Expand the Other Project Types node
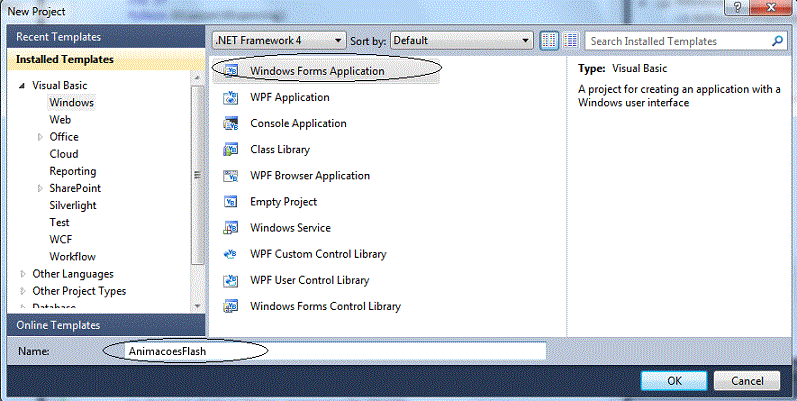The height and width of the screenshot is (401, 797). [x=22, y=291]
